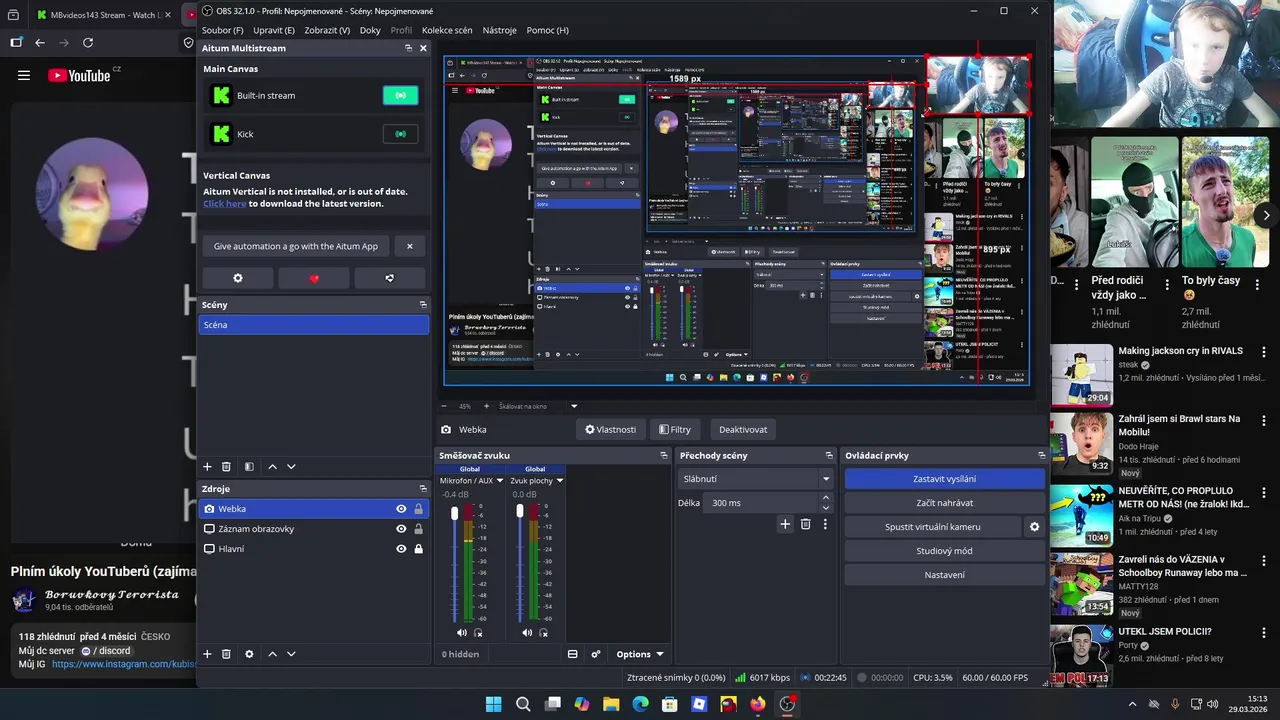
Task: Open Slábnutí transition type dropdown
Action: point(756,479)
